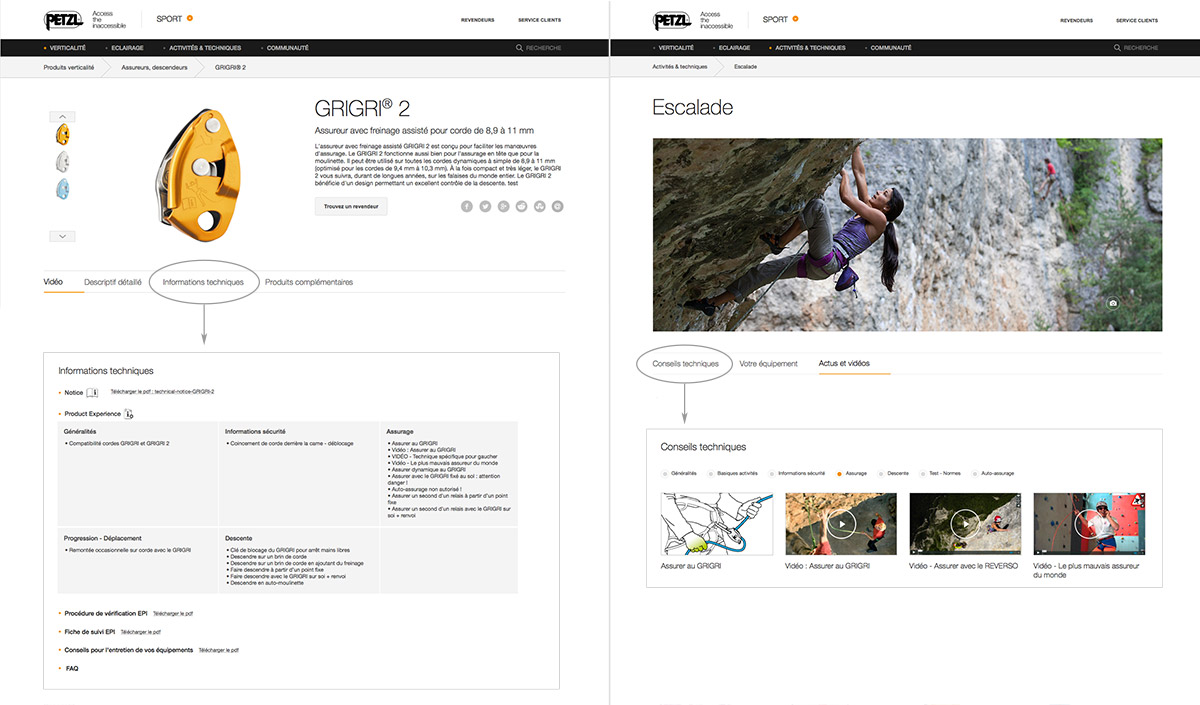The width and height of the screenshot is (1200, 705).
Task: Go to Assureurs, descendeurs breadcrumb
Action: [155, 67]
